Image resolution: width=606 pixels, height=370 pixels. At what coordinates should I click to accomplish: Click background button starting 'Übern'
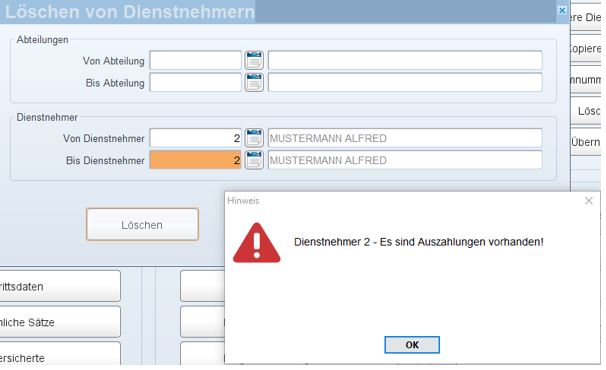(586, 142)
